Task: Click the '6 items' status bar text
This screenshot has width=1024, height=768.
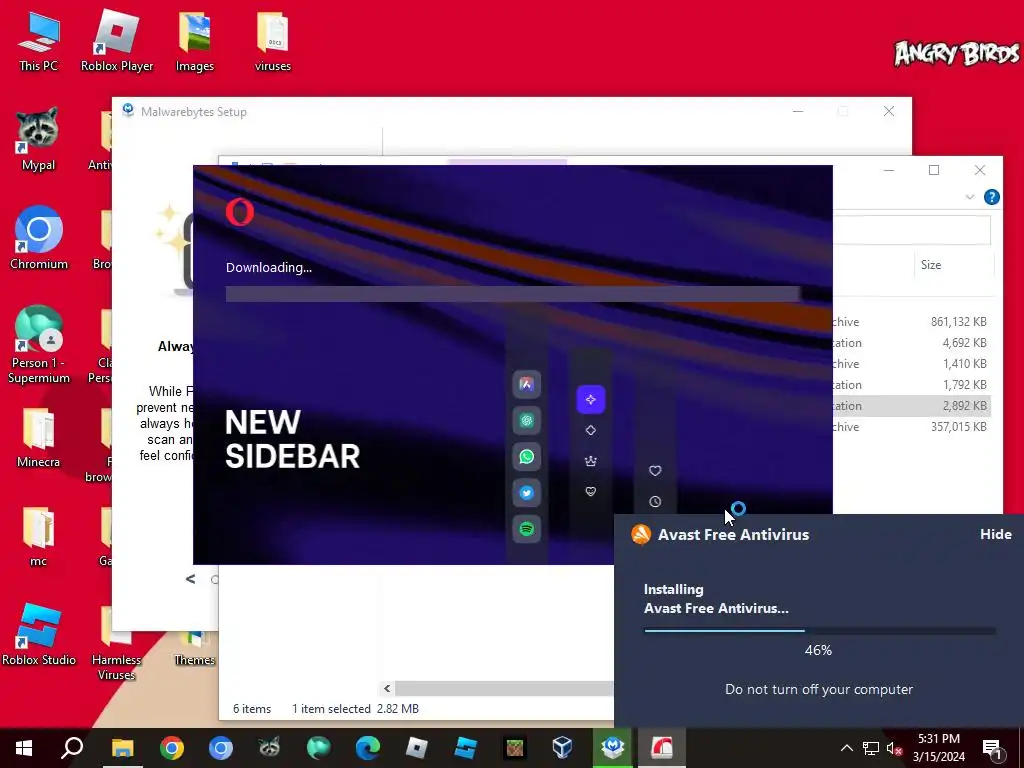Action: click(x=252, y=709)
